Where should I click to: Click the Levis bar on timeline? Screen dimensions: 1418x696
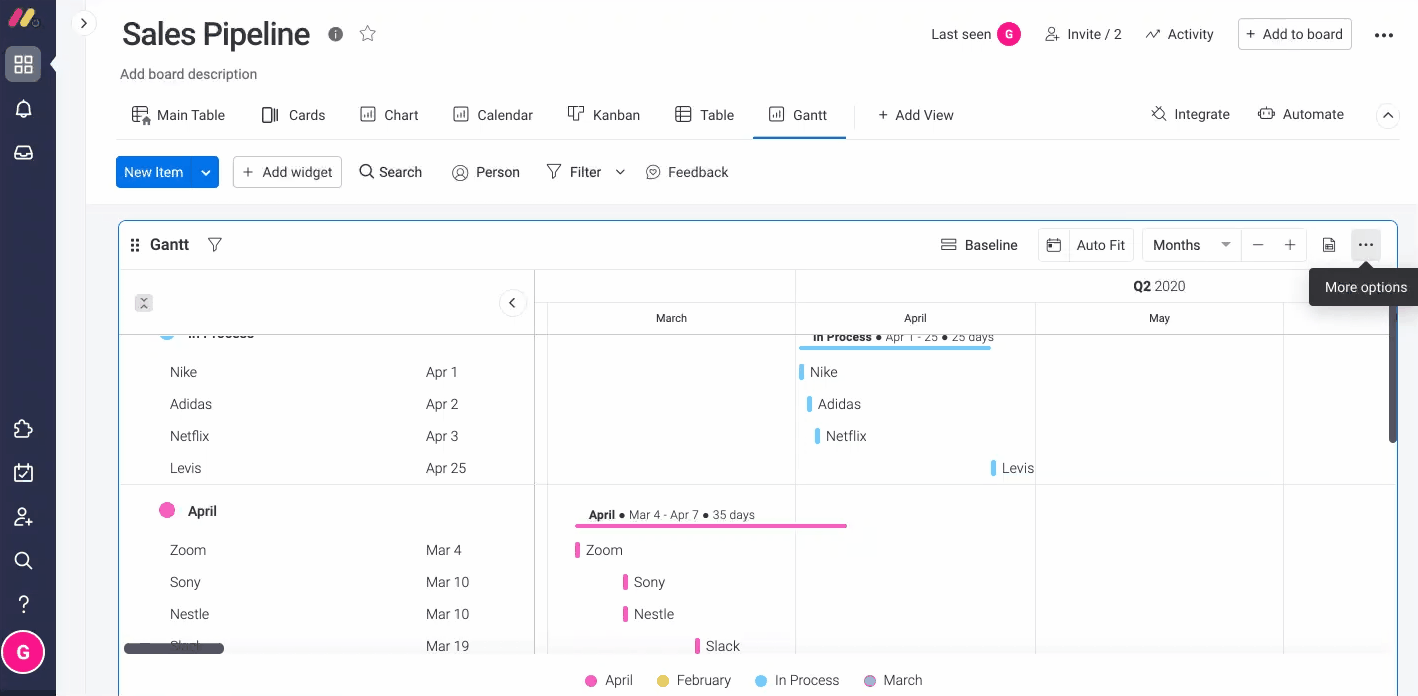click(x=994, y=468)
